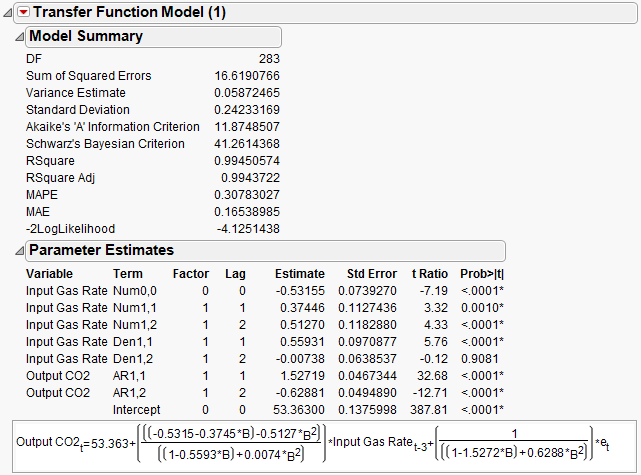This screenshot has height=475, width=641.
Task: Collapse the Parameter Estimates section
Action: 20,250
